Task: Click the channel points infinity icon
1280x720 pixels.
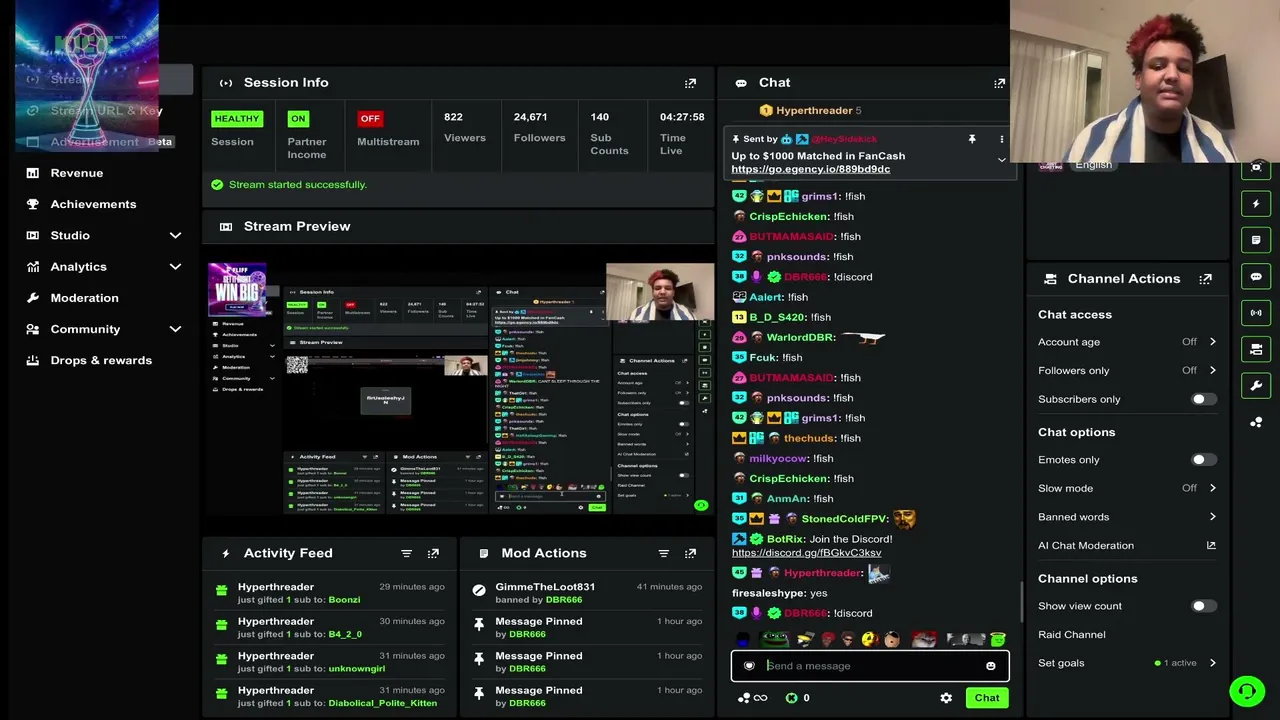Action: 752,698
